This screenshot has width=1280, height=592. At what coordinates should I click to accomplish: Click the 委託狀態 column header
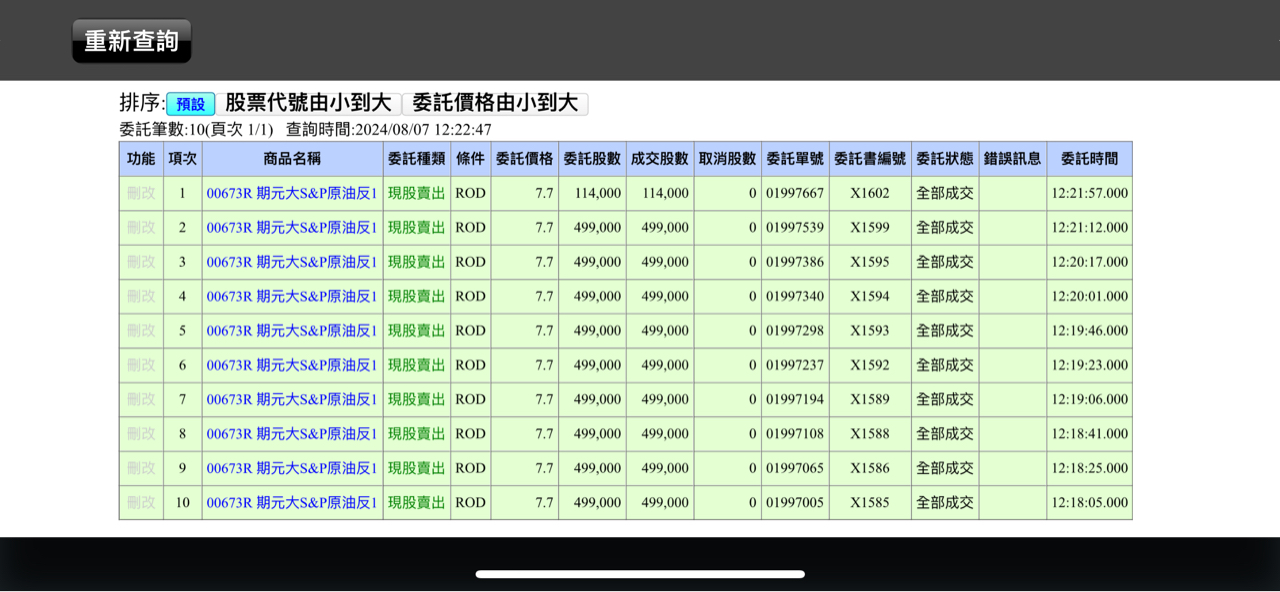pos(944,159)
